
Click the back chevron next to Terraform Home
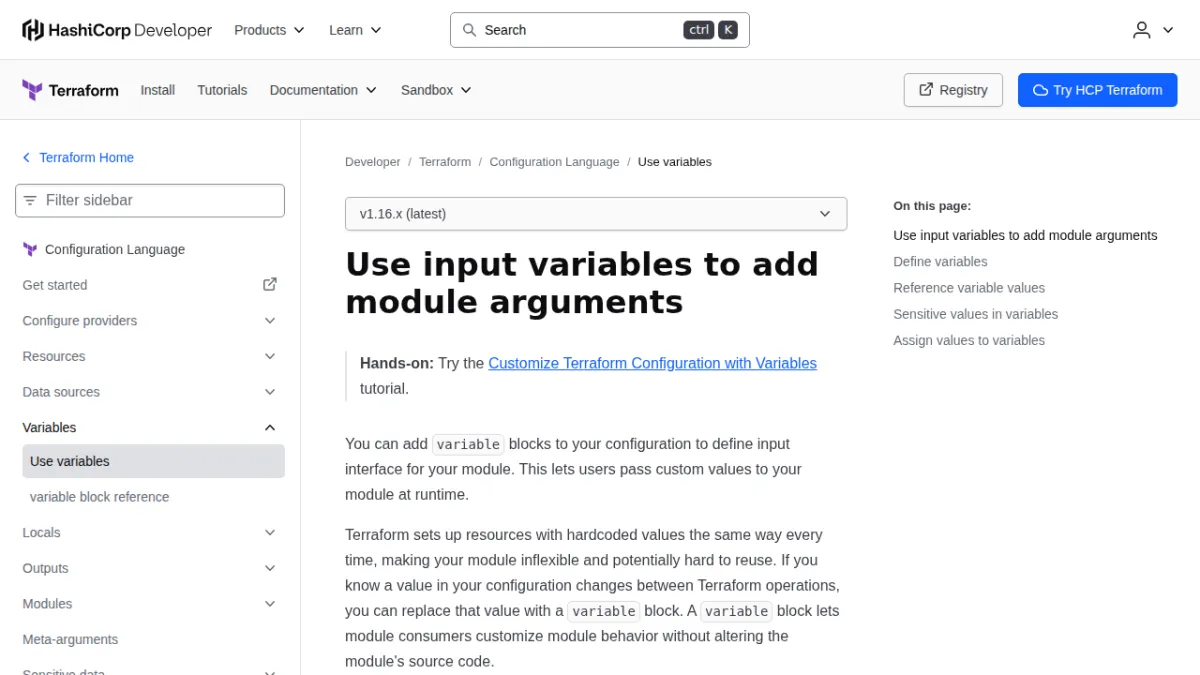(x=27, y=158)
